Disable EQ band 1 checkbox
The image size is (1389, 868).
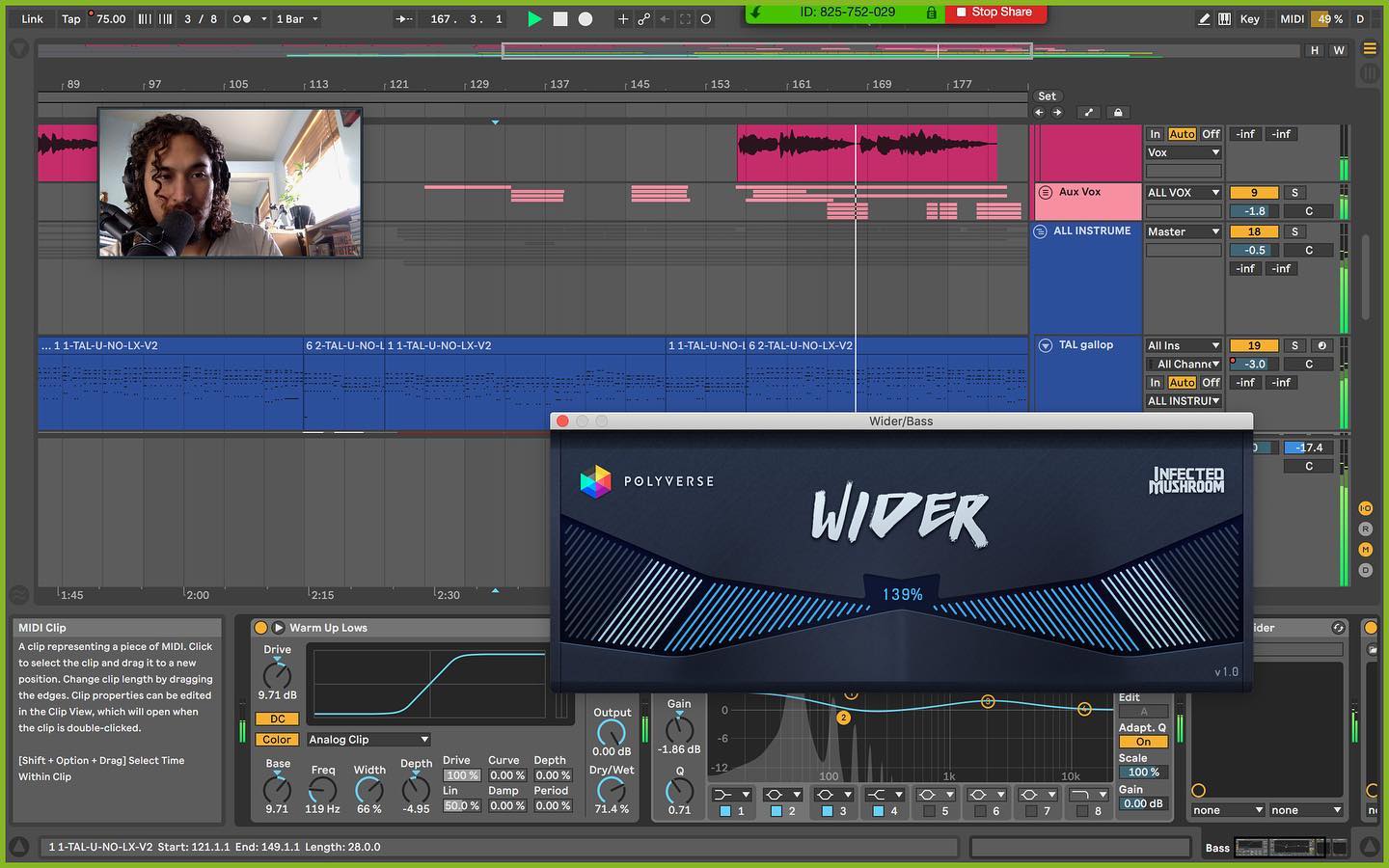click(725, 811)
